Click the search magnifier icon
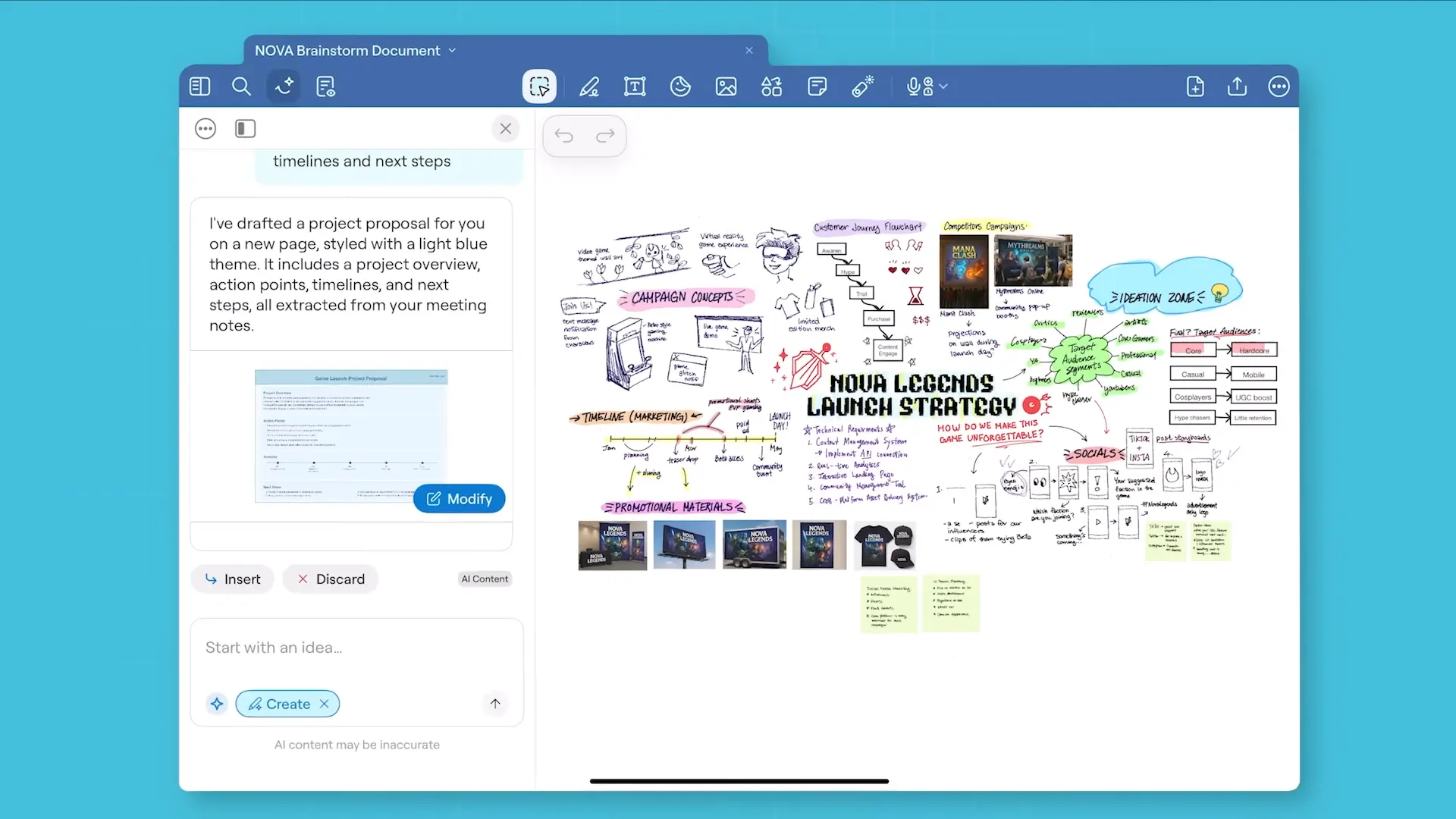Image resolution: width=1456 pixels, height=819 pixels. (241, 86)
